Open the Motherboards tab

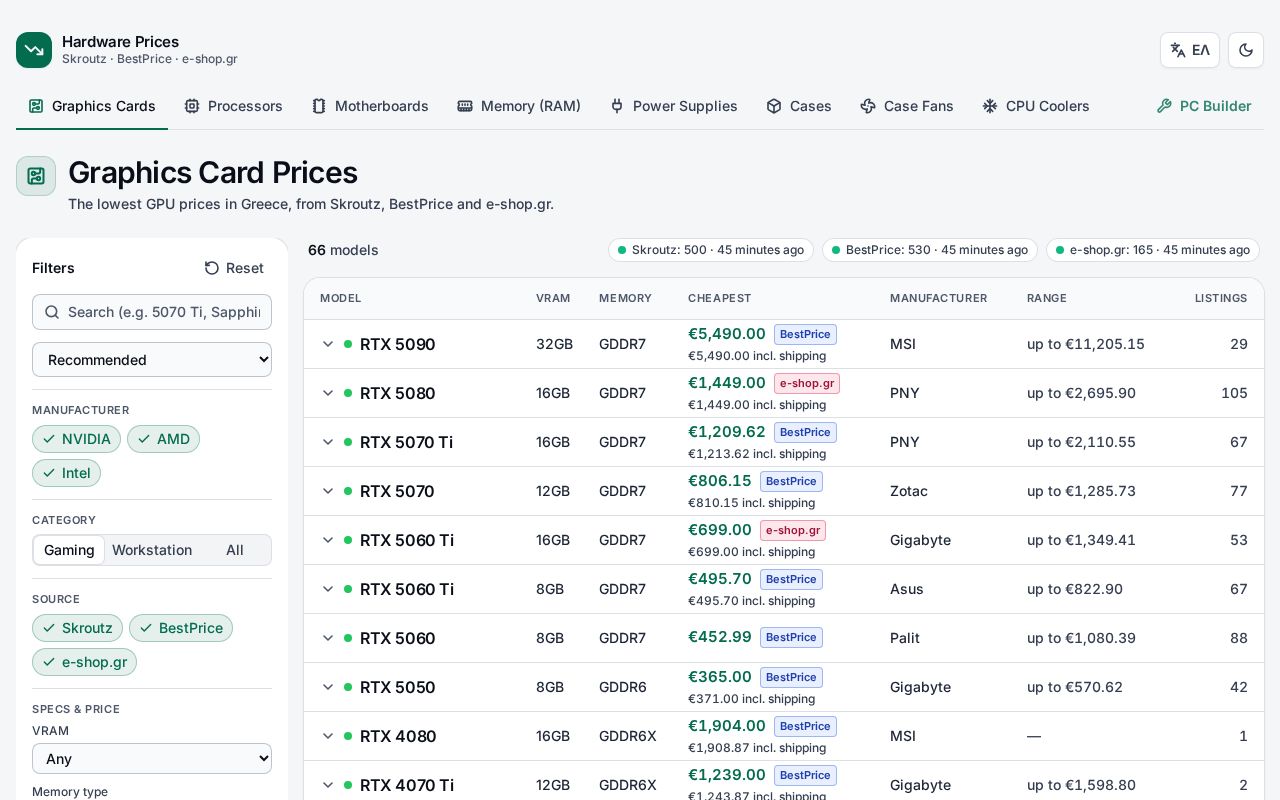pyautogui.click(x=370, y=106)
